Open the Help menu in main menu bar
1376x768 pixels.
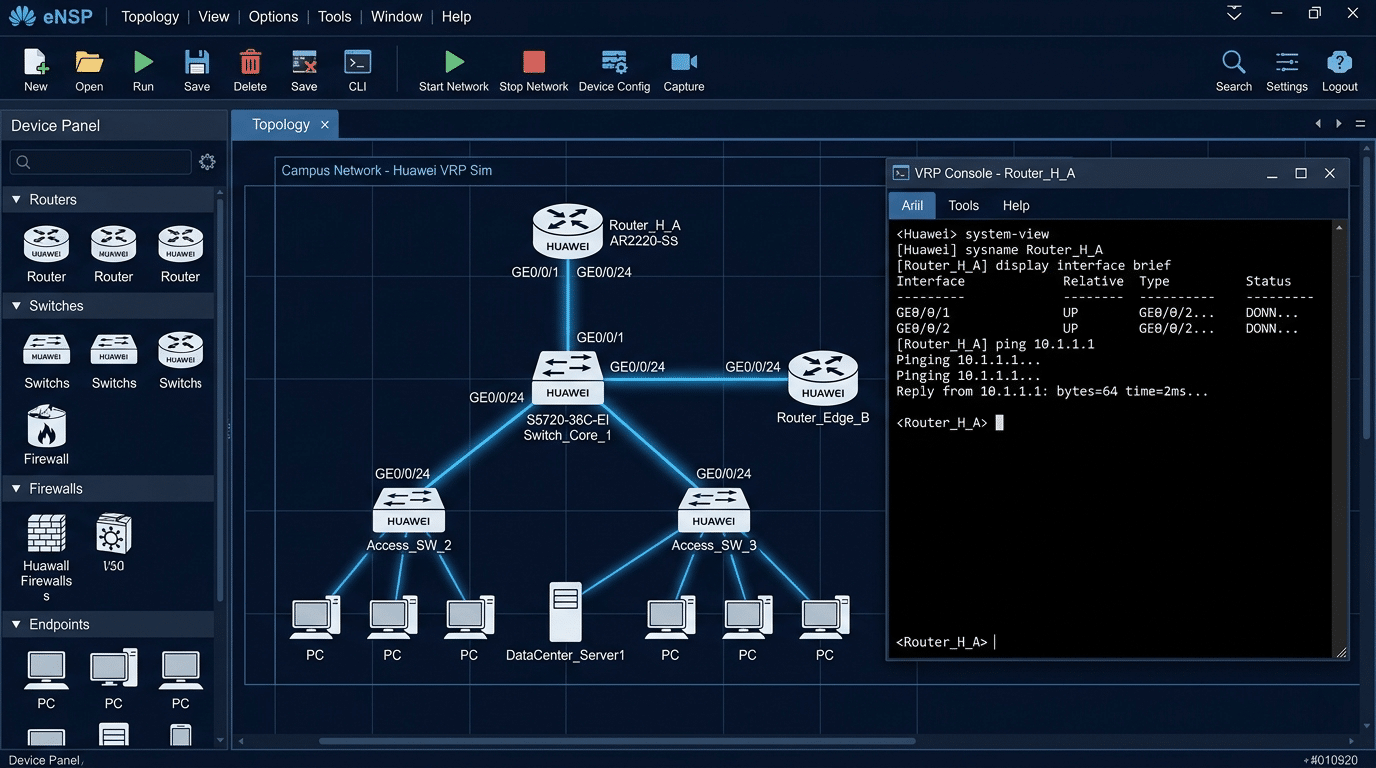pyautogui.click(x=456, y=17)
